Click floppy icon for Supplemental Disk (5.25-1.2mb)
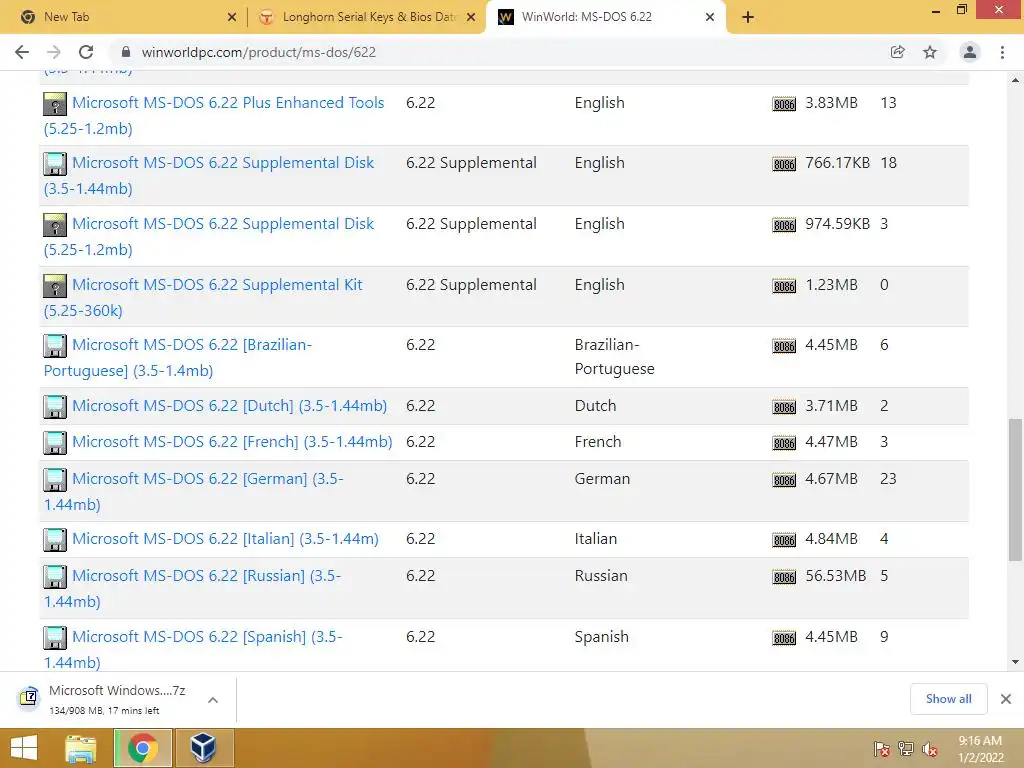The image size is (1024, 768). [55, 225]
